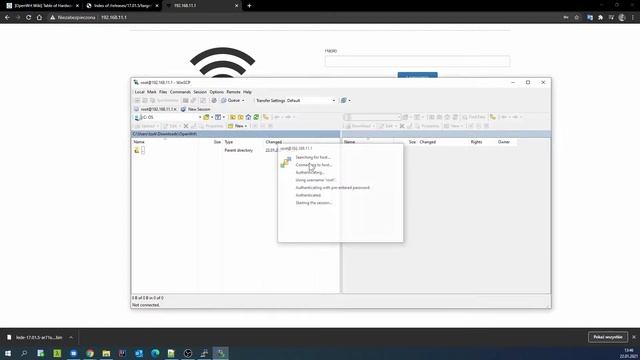Image resolution: width=640 pixels, height=360 pixels.
Task: Open File Explorer from the taskbar
Action: pos(106,353)
